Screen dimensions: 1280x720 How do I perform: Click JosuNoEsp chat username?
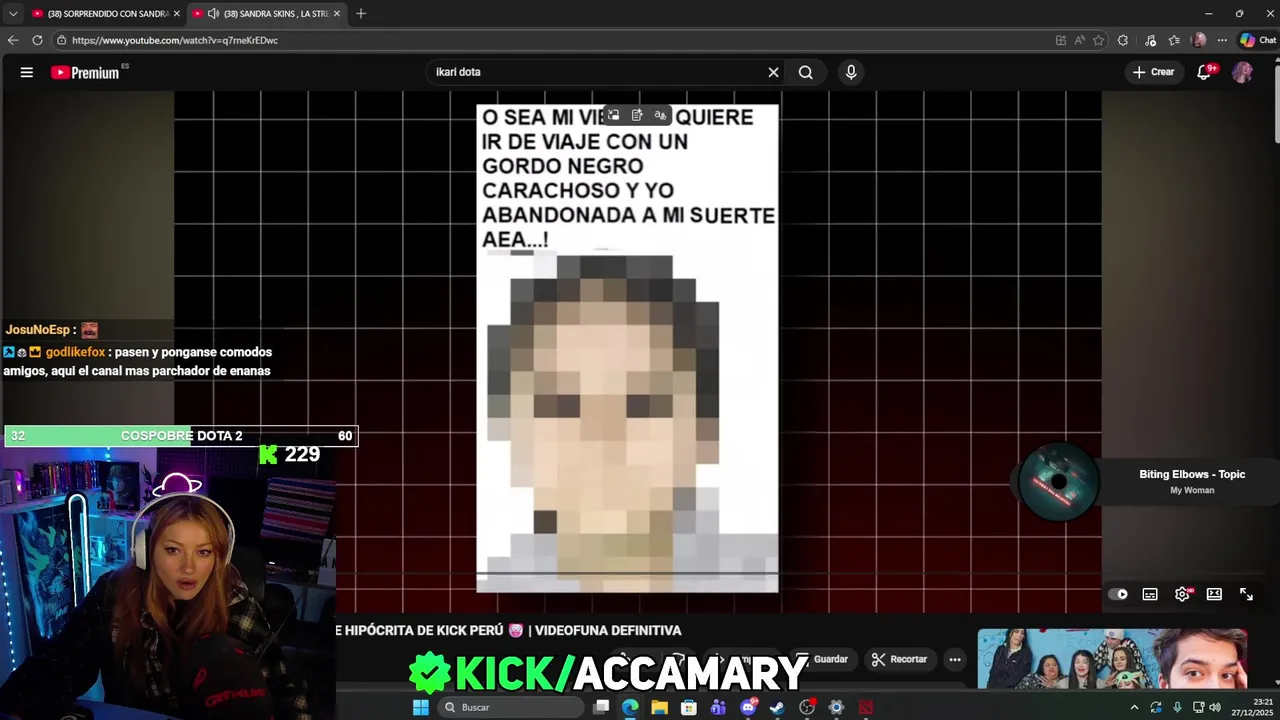point(37,330)
